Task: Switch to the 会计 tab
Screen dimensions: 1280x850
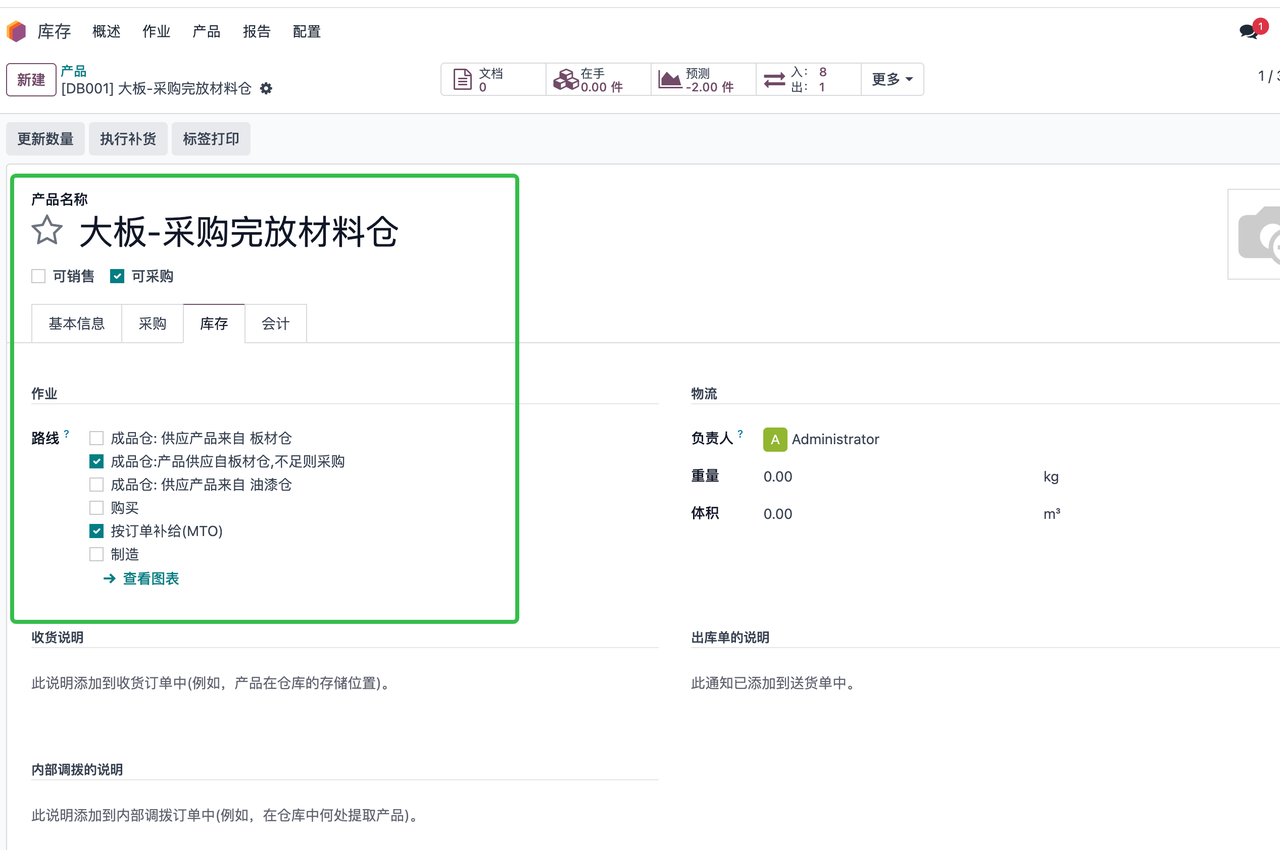Action: coord(276,324)
